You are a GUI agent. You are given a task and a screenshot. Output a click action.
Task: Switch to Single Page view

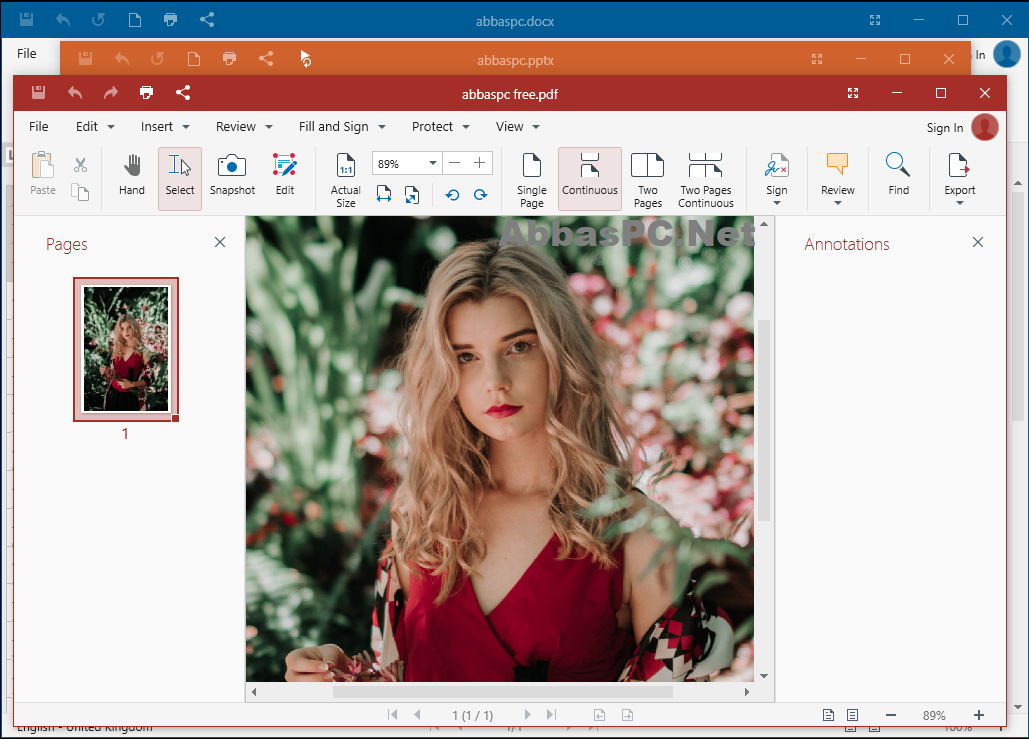(532, 180)
